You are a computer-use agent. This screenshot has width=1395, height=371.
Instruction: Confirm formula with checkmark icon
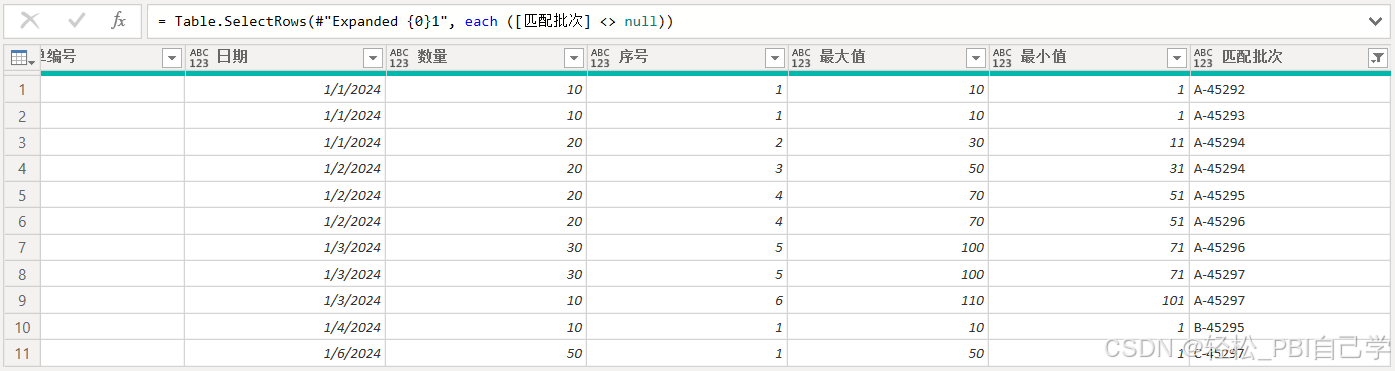click(x=76, y=21)
